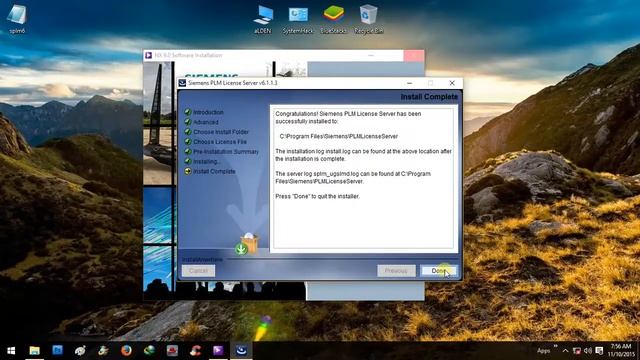Screen dimensions: 640x360
Task: Open the network status tray icon
Action: coord(577,351)
